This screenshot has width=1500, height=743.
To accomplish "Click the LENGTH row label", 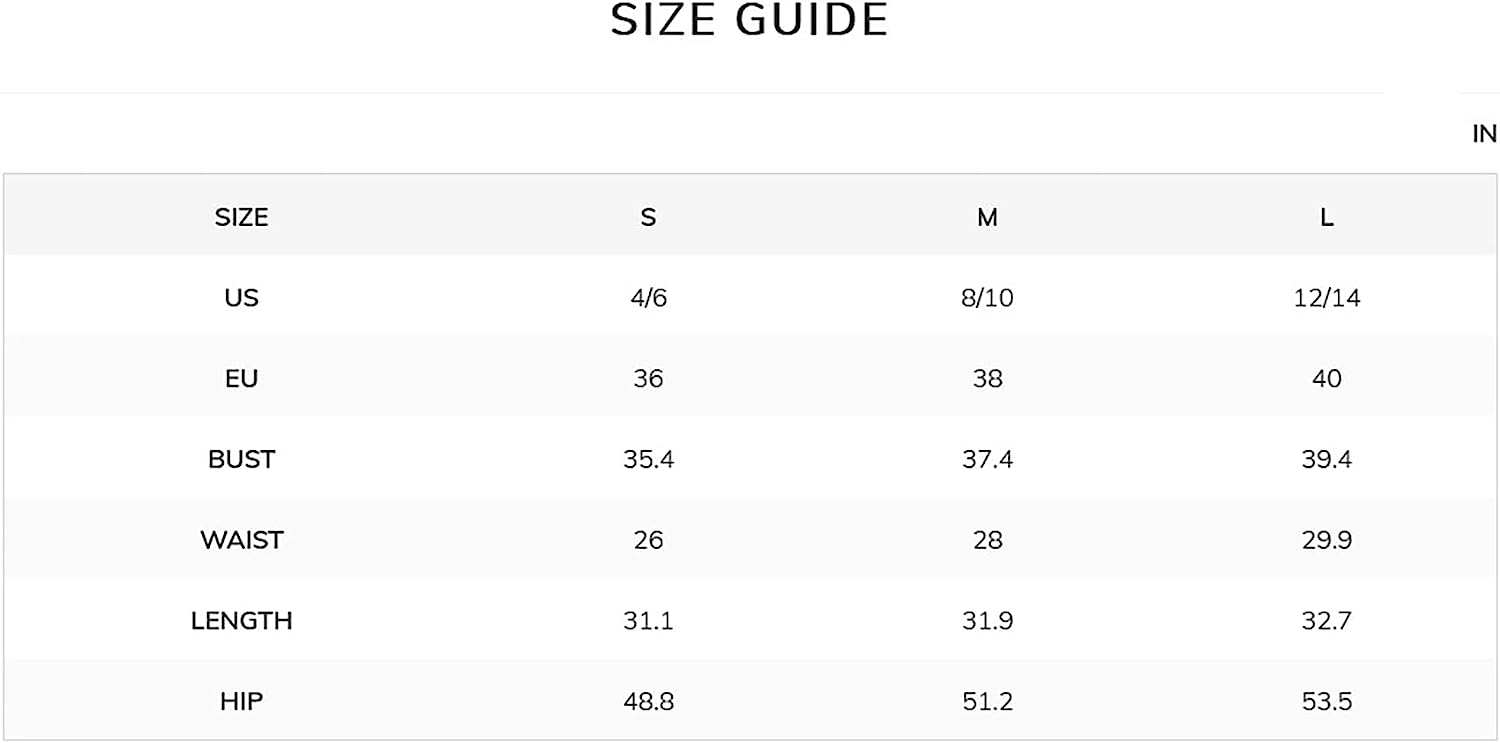I will pos(241,621).
